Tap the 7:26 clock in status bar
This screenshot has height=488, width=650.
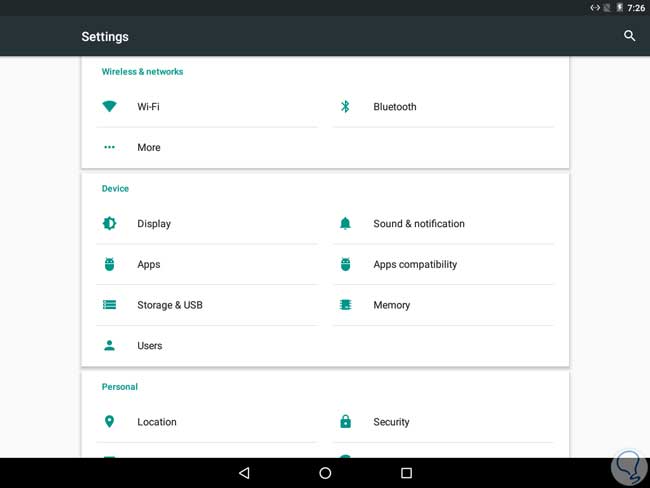[636, 8]
